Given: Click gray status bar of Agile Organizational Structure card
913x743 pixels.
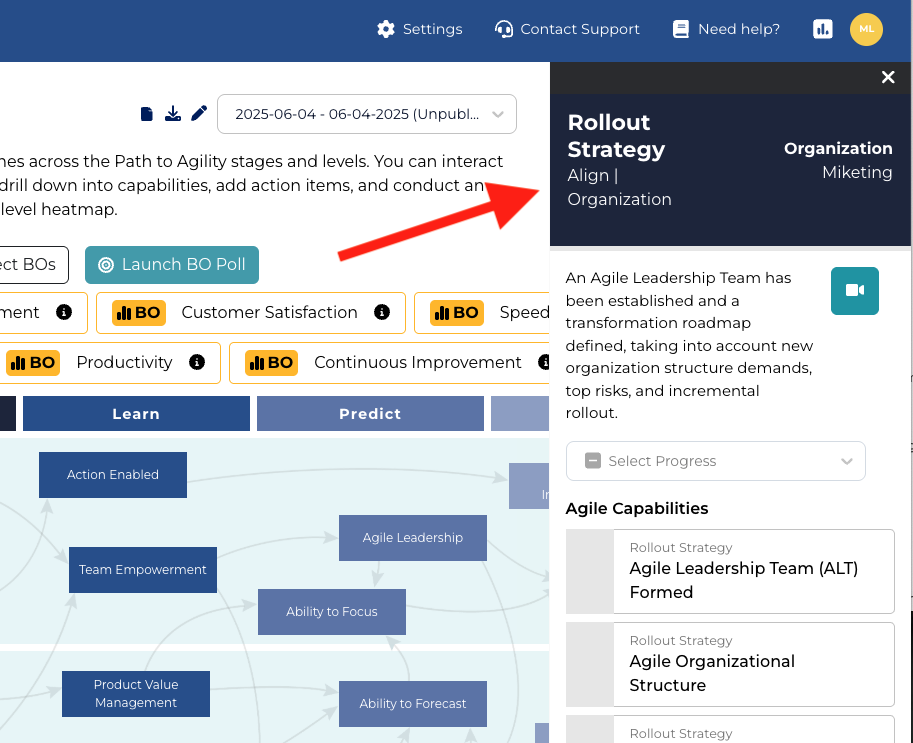Looking at the screenshot, I should [590, 665].
